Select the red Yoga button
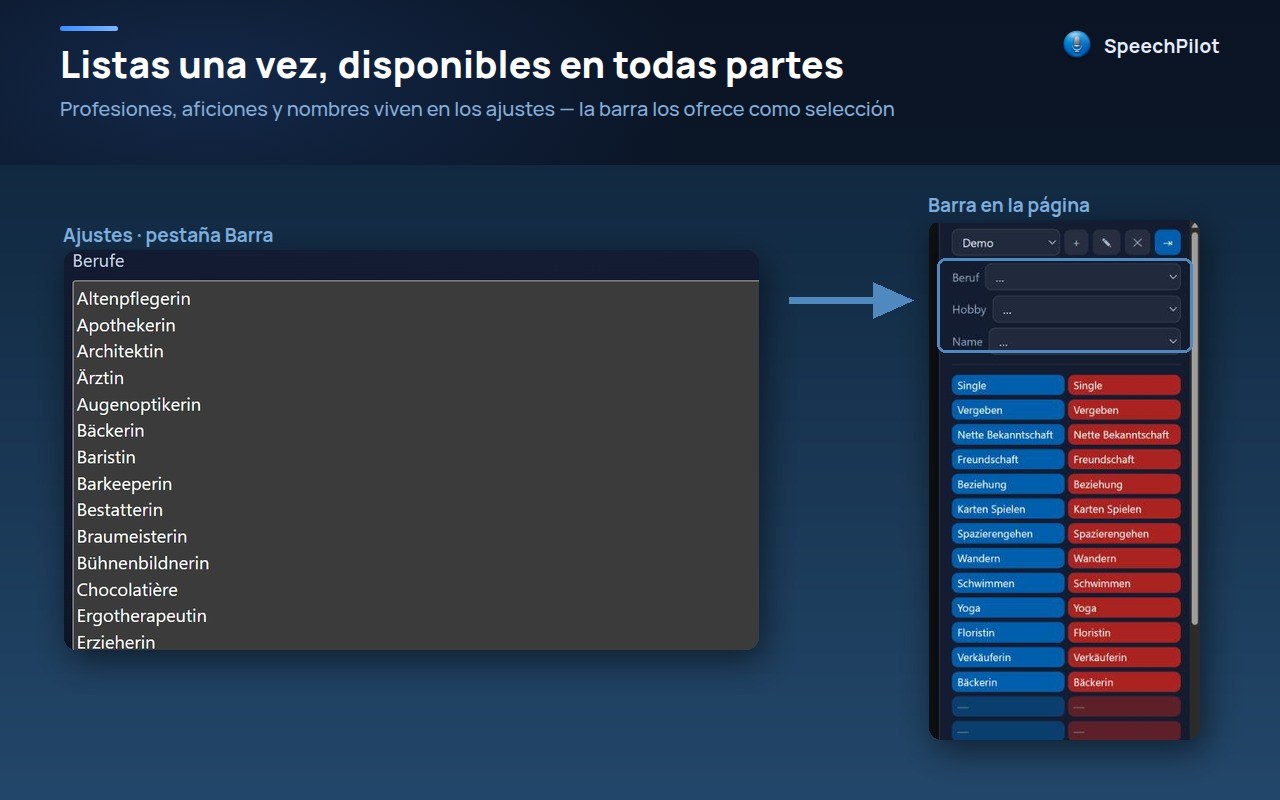1280x800 pixels. [x=1124, y=608]
